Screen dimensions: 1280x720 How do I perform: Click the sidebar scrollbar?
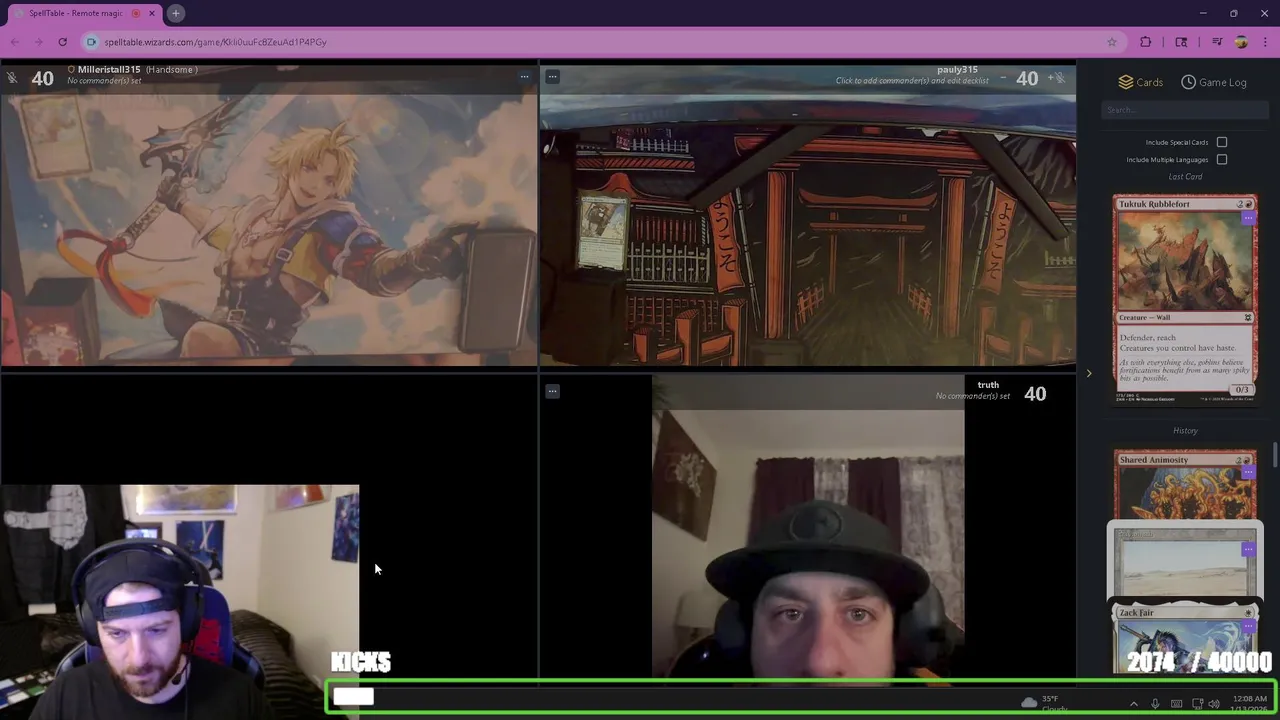[x=1275, y=455]
